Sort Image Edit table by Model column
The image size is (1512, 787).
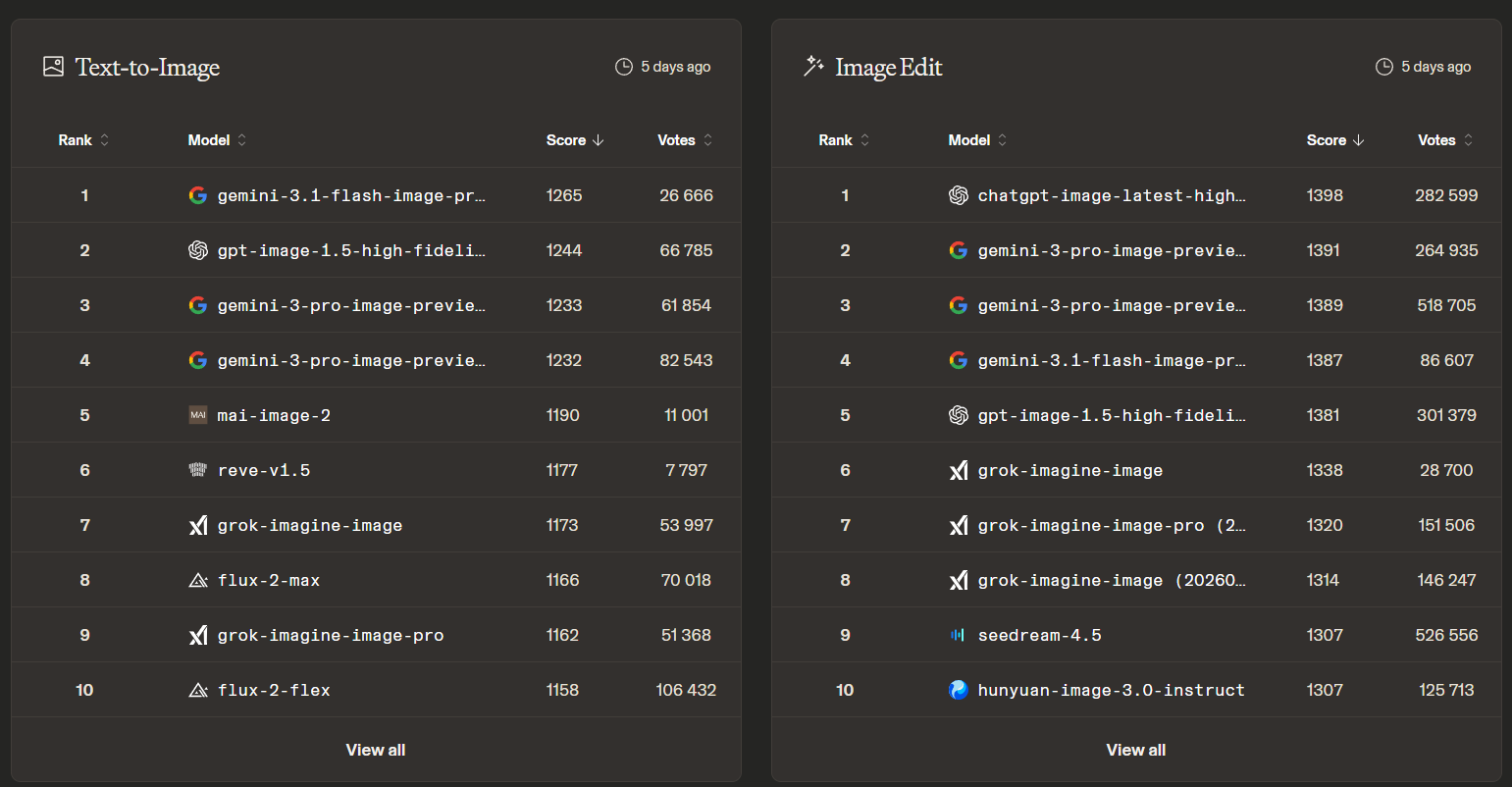(977, 140)
